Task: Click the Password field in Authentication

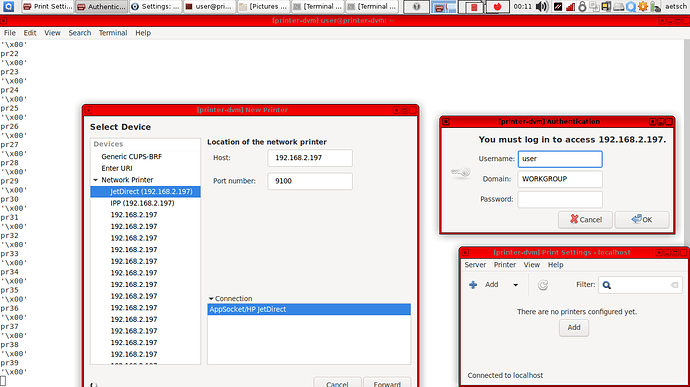Action: pyautogui.click(x=560, y=199)
